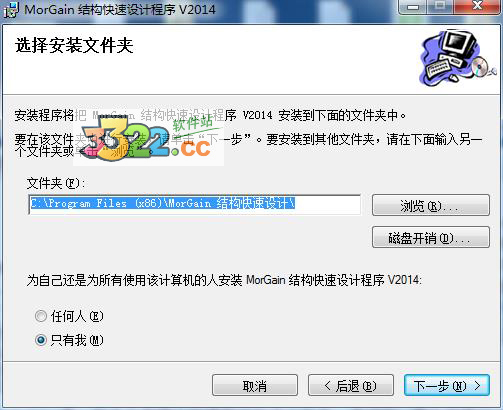The width and height of the screenshot is (503, 410).
Task: Click the window title MorGain 结构快速设计程序 V2014
Action: [120, 9]
